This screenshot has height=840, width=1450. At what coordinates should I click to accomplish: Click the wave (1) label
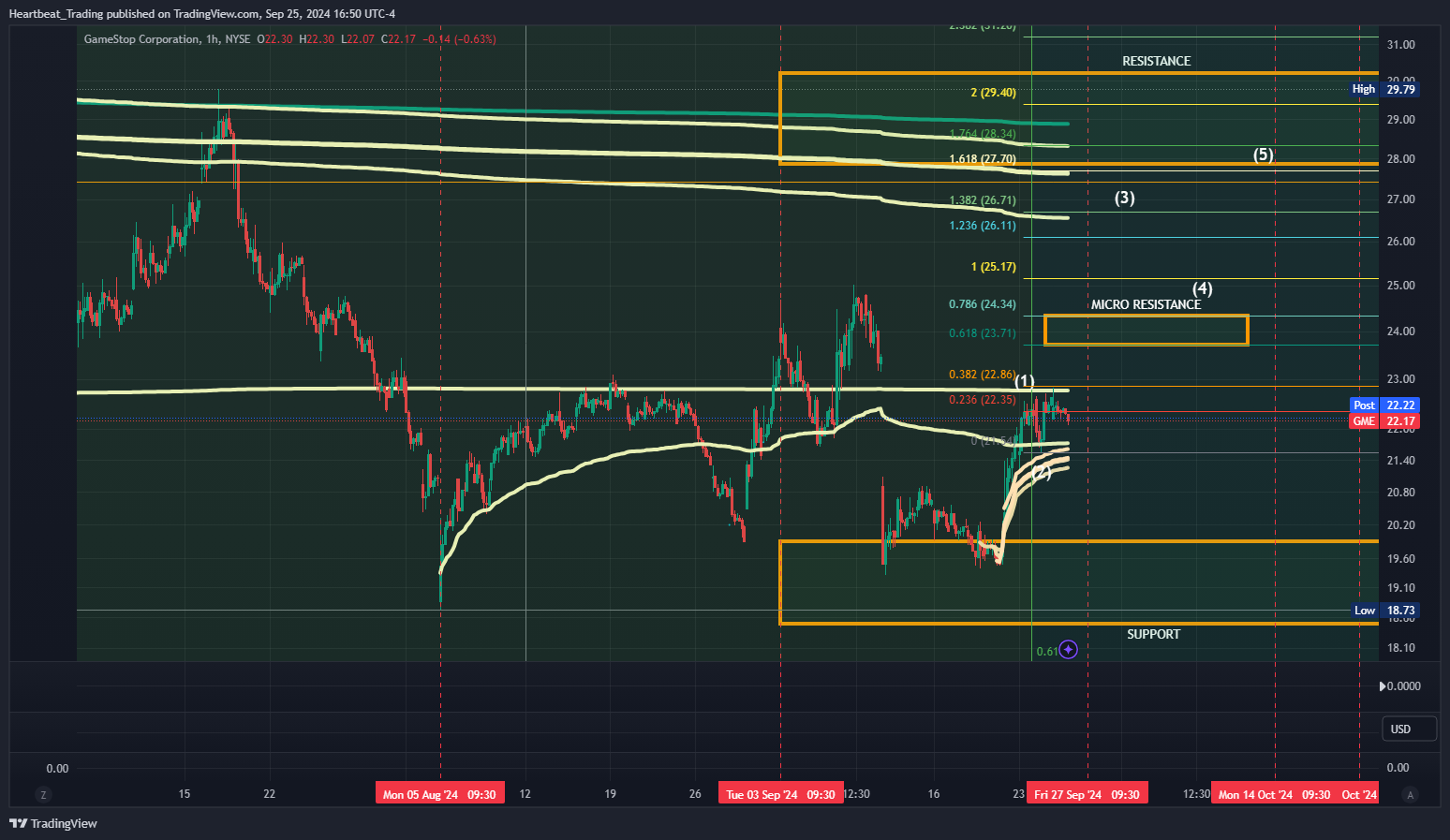coord(1025,381)
